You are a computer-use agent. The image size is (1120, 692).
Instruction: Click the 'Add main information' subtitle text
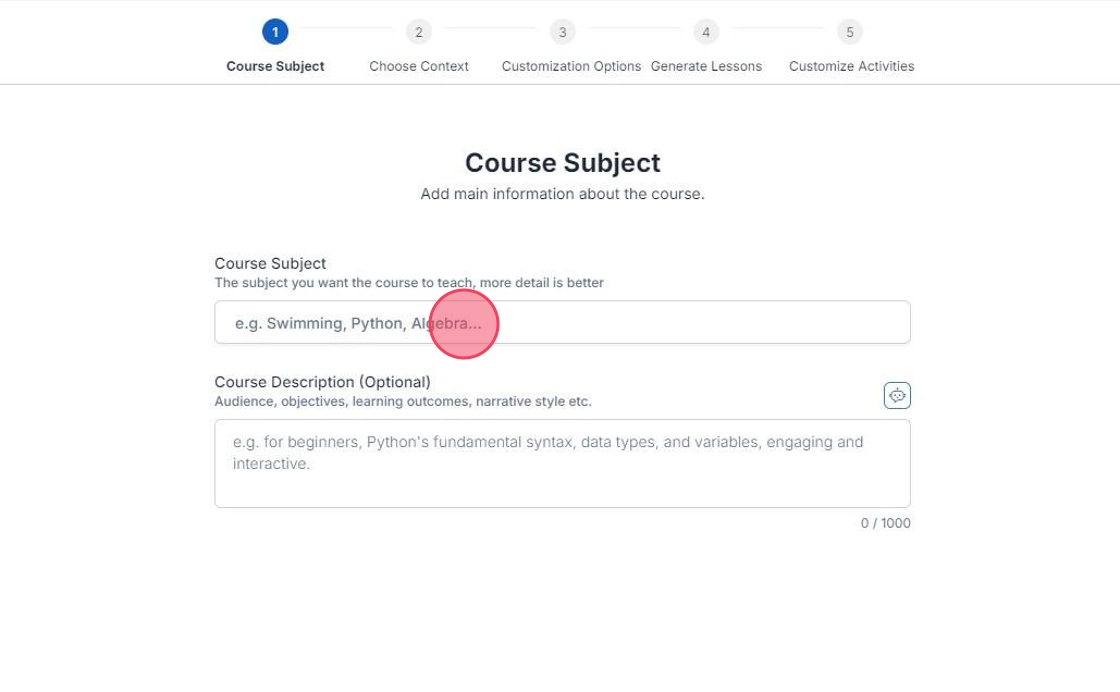(x=562, y=194)
